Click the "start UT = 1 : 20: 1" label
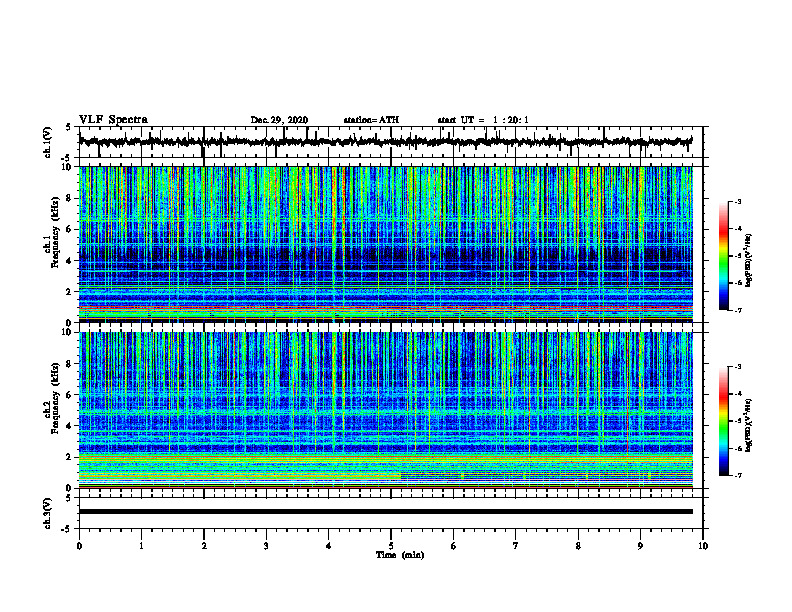This screenshot has height=612, width=792. 483,120
